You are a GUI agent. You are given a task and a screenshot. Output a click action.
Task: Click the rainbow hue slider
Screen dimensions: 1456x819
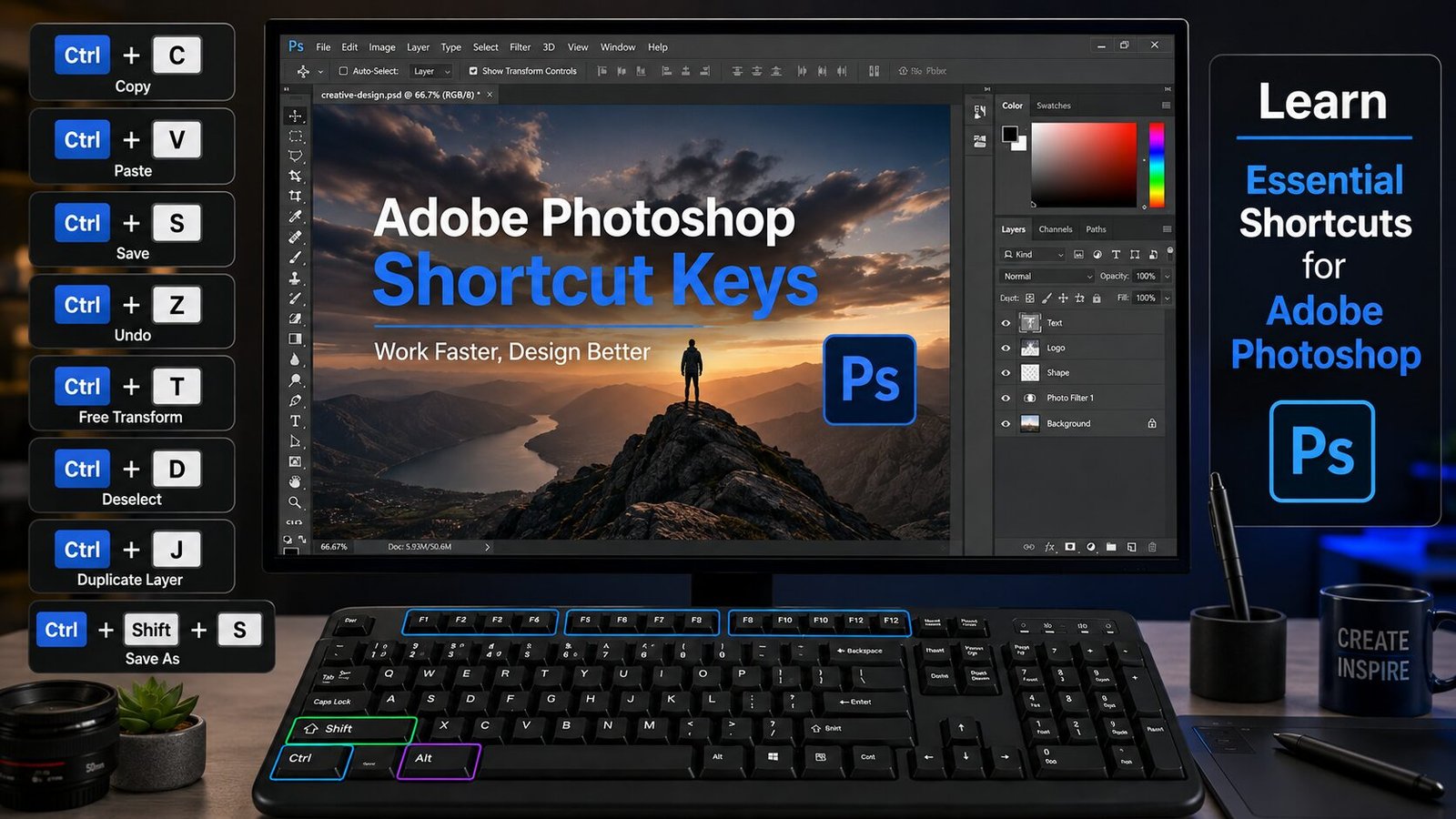point(1157,165)
